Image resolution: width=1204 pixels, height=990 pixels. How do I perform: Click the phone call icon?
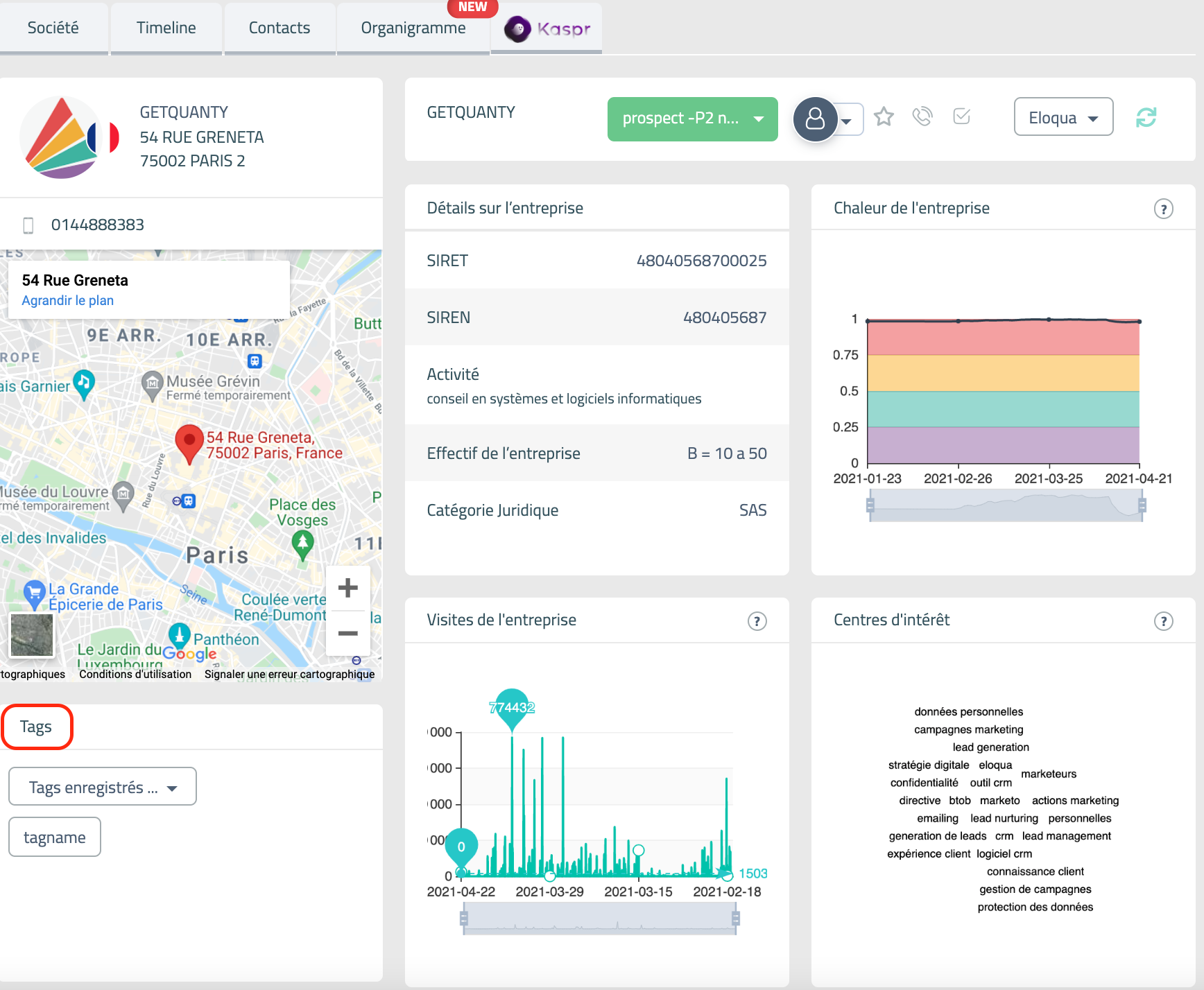click(x=922, y=116)
